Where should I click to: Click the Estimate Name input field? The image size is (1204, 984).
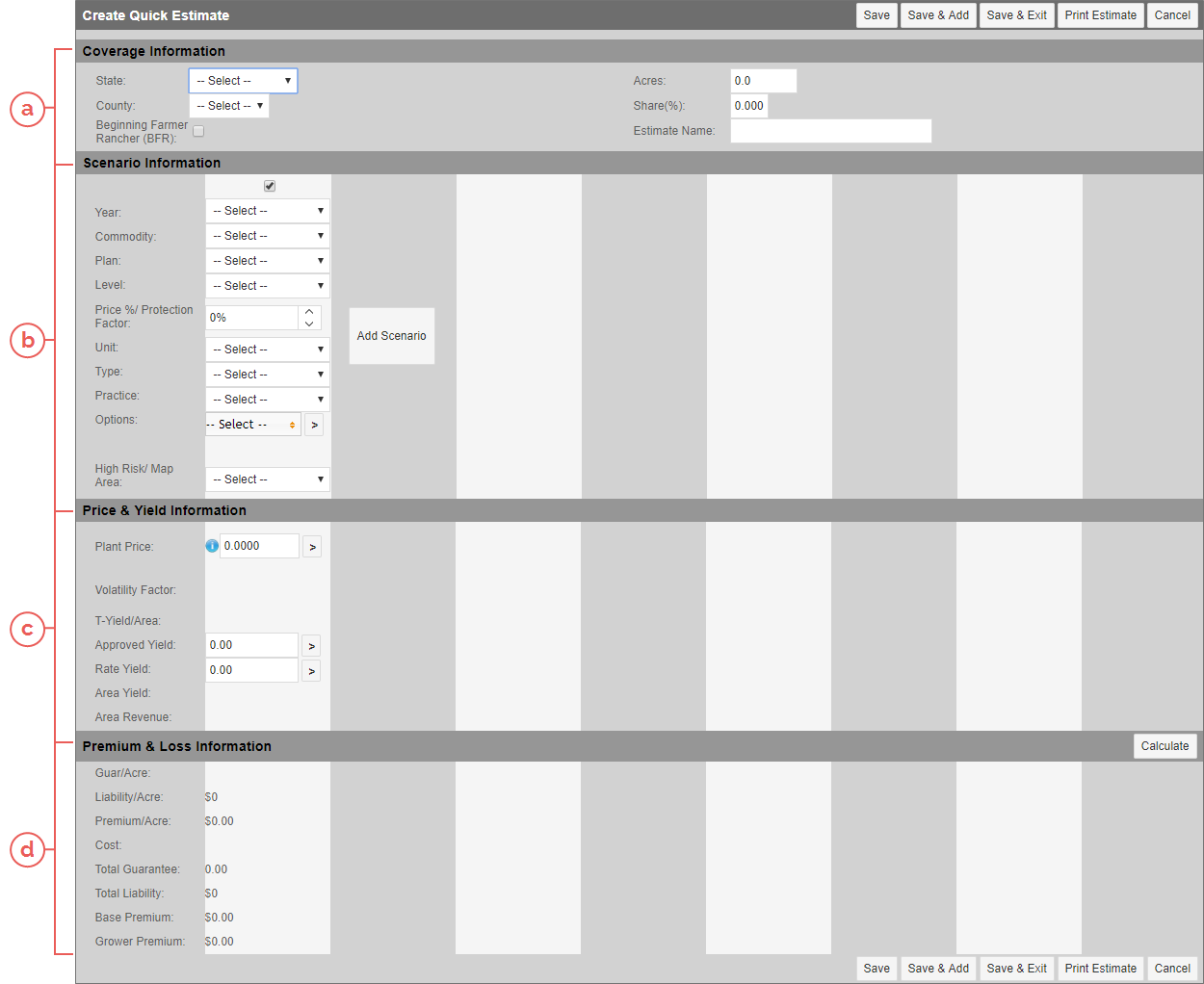[830, 131]
